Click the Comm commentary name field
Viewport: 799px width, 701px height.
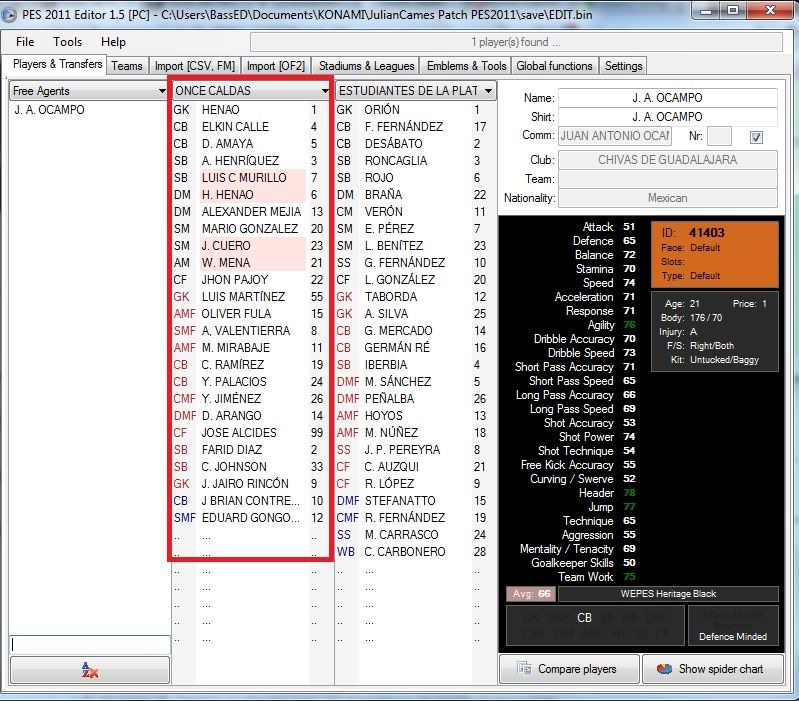tap(615, 136)
